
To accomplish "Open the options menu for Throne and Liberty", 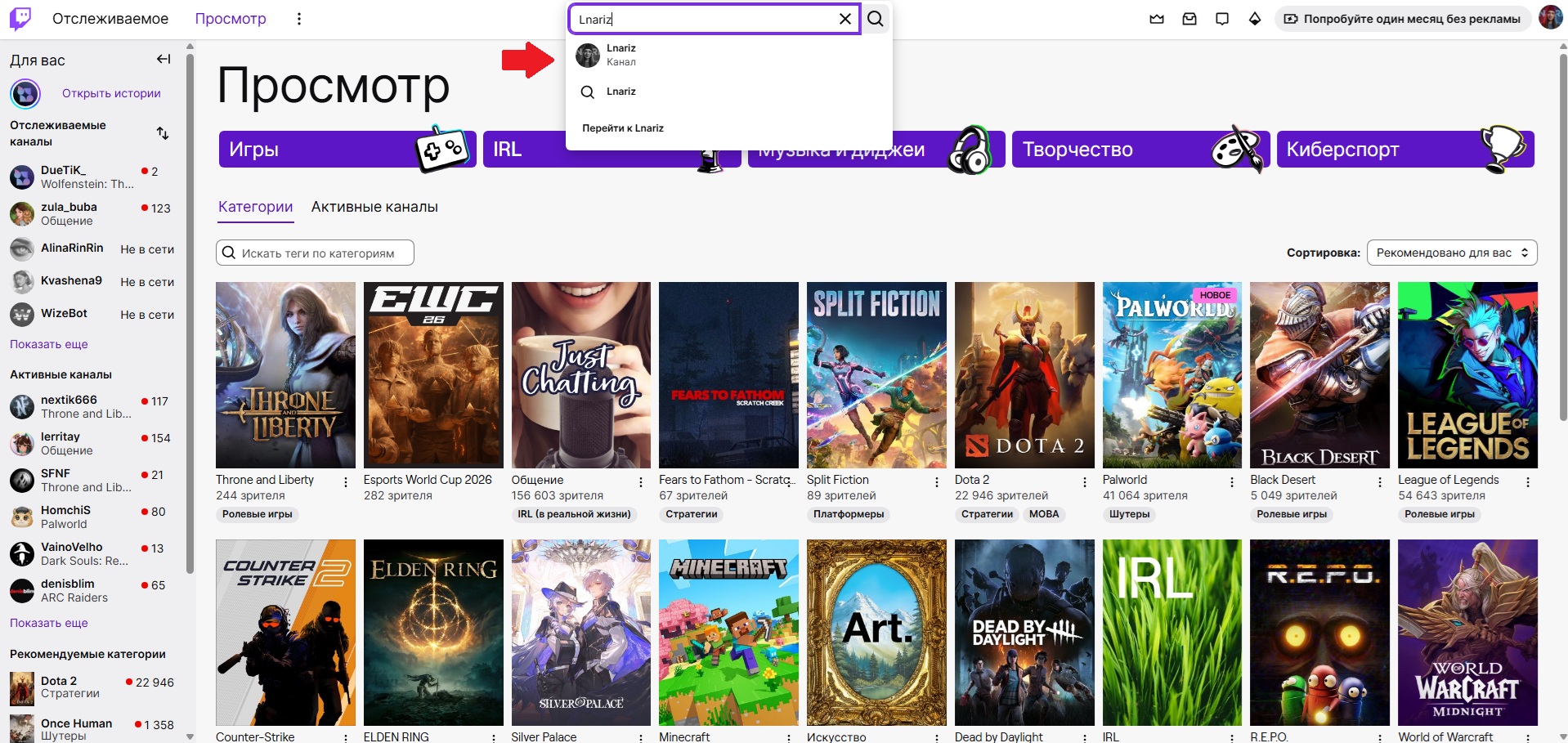I will tap(346, 482).
